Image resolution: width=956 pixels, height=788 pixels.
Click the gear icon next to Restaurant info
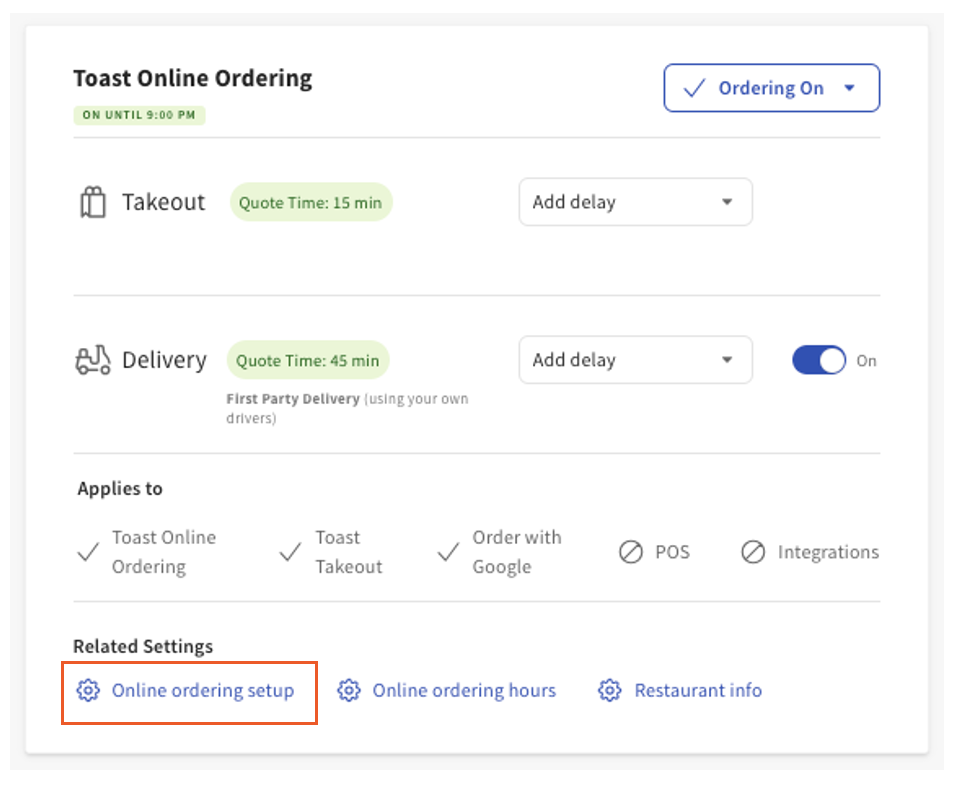pos(610,690)
